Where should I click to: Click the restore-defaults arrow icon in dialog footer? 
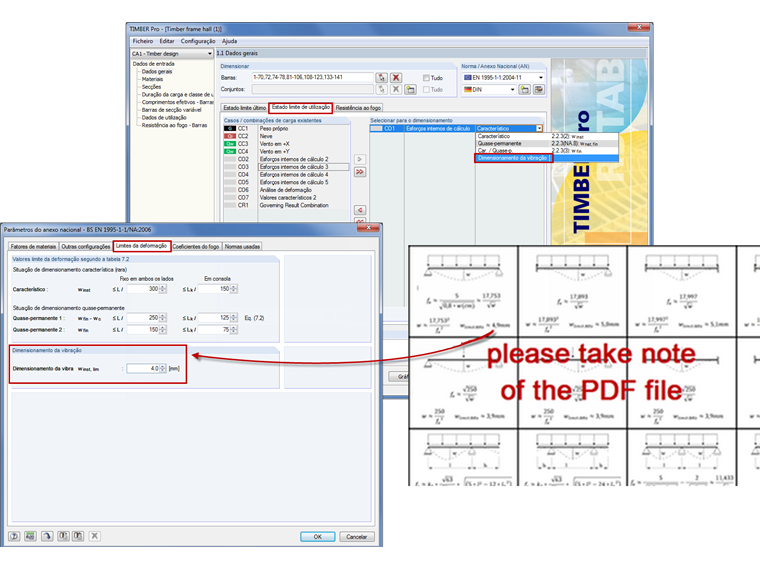pyautogui.click(x=47, y=536)
